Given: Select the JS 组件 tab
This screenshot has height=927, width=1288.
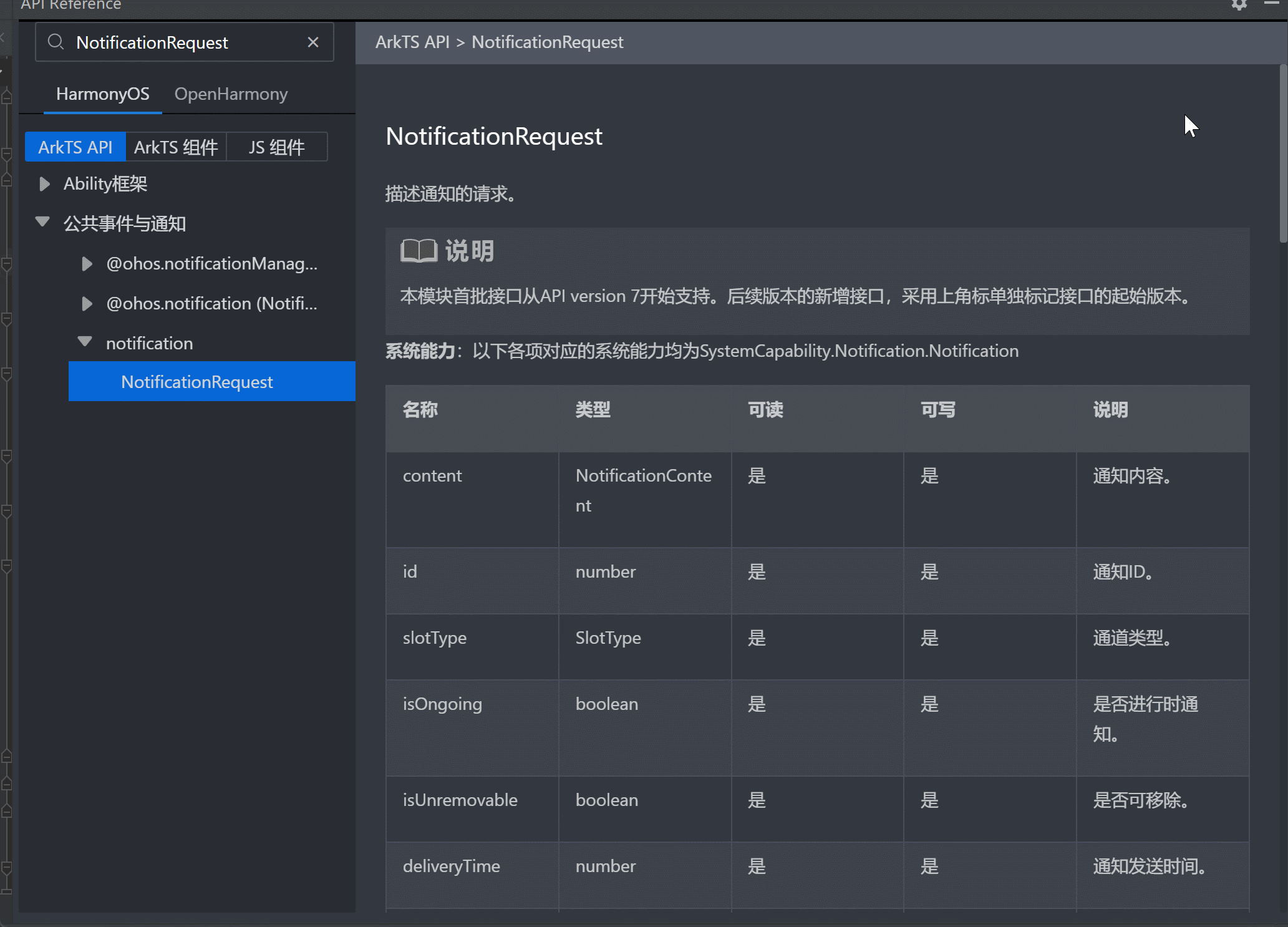Looking at the screenshot, I should (x=277, y=147).
